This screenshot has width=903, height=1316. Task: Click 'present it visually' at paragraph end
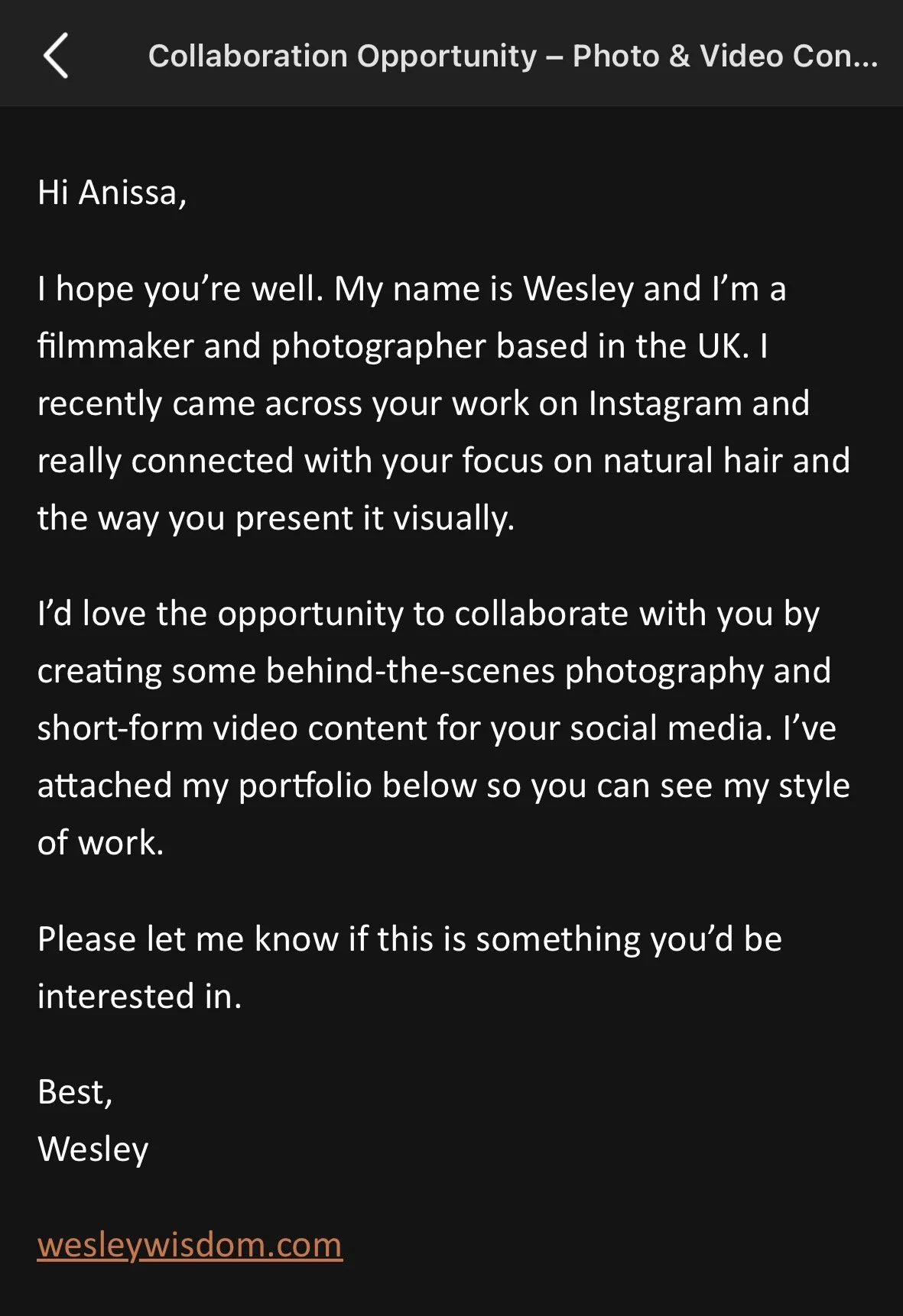click(x=375, y=518)
